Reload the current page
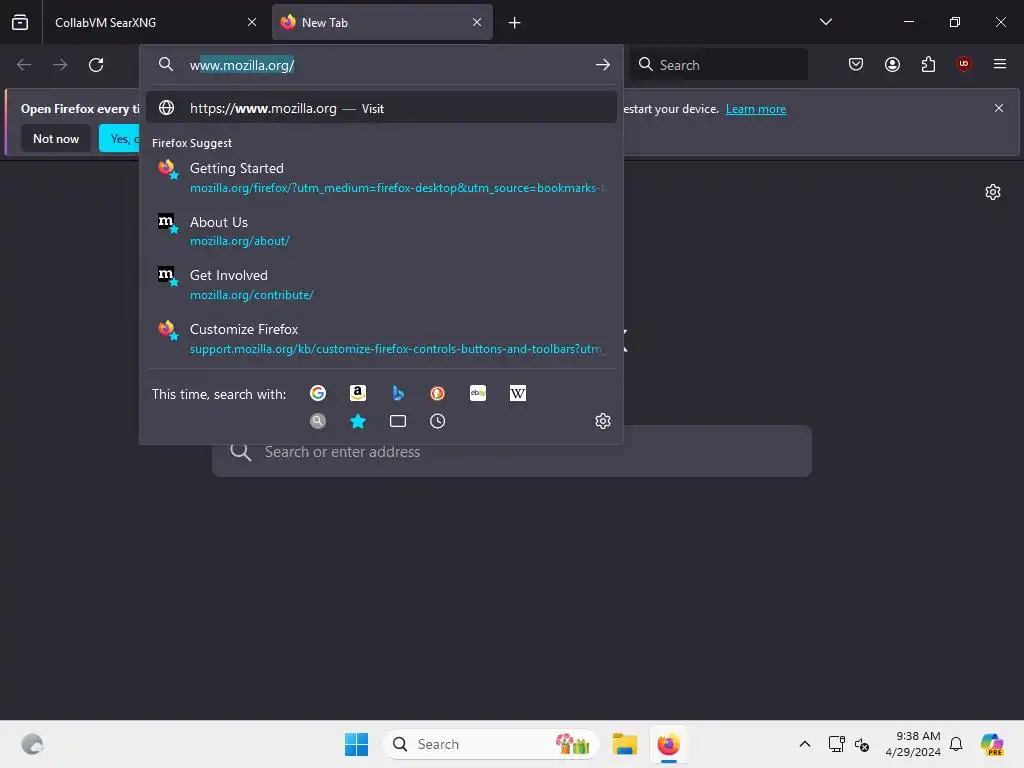Screen dimensions: 1024x768 pyautogui.click(x=96, y=65)
